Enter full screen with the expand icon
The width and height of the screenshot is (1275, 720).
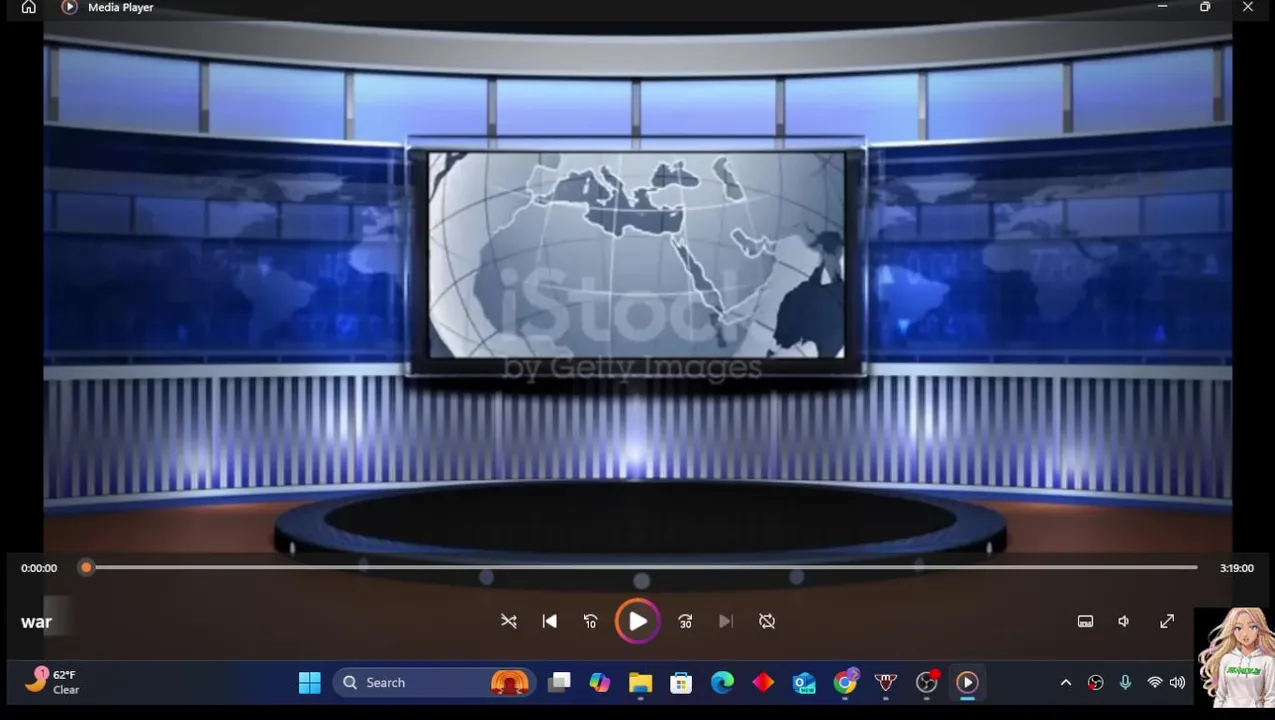click(1167, 621)
